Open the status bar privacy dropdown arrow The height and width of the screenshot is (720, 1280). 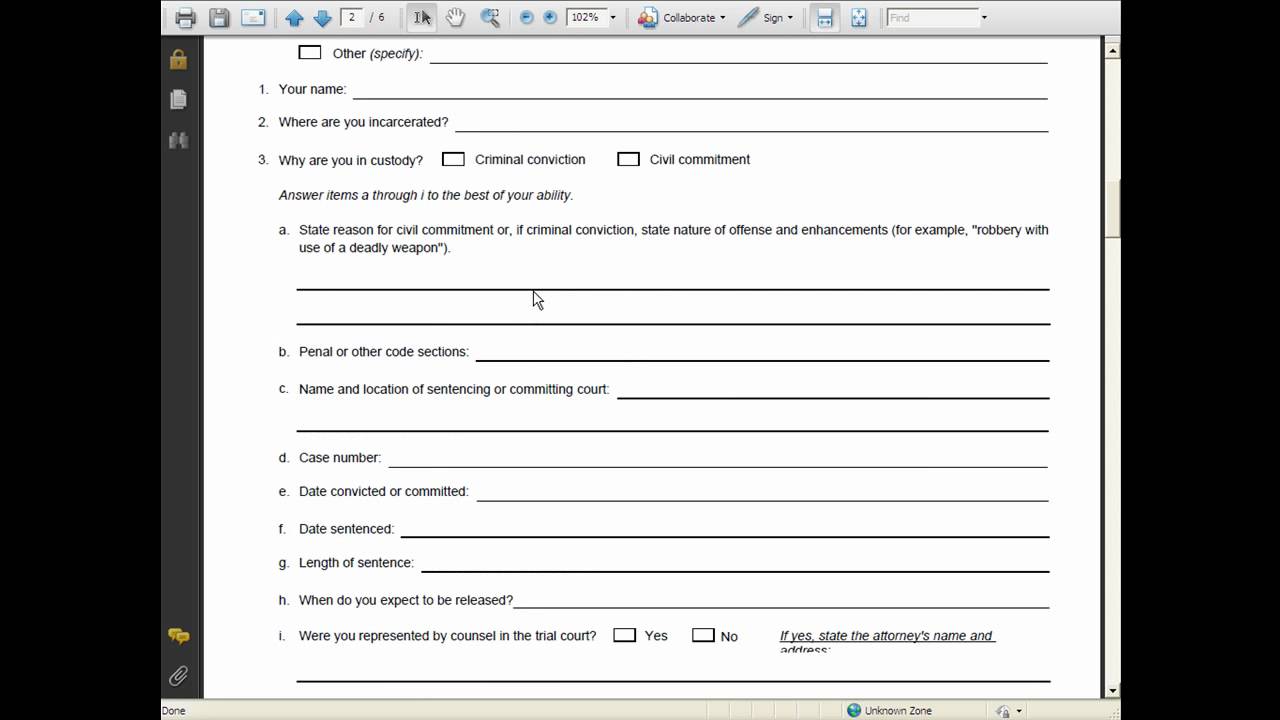(x=1019, y=711)
